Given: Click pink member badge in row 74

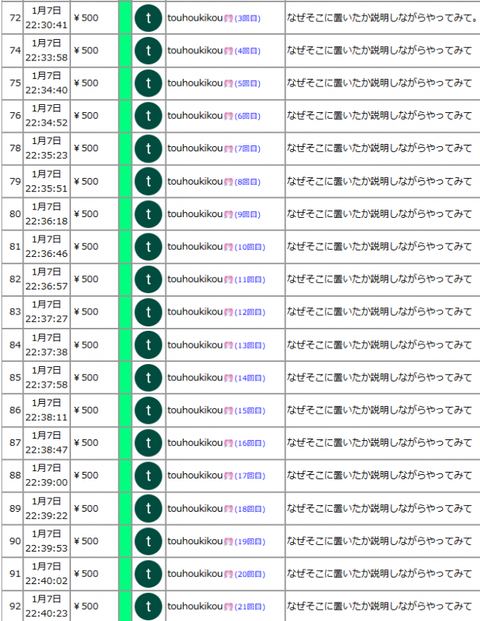Looking at the screenshot, I should click(229, 51).
